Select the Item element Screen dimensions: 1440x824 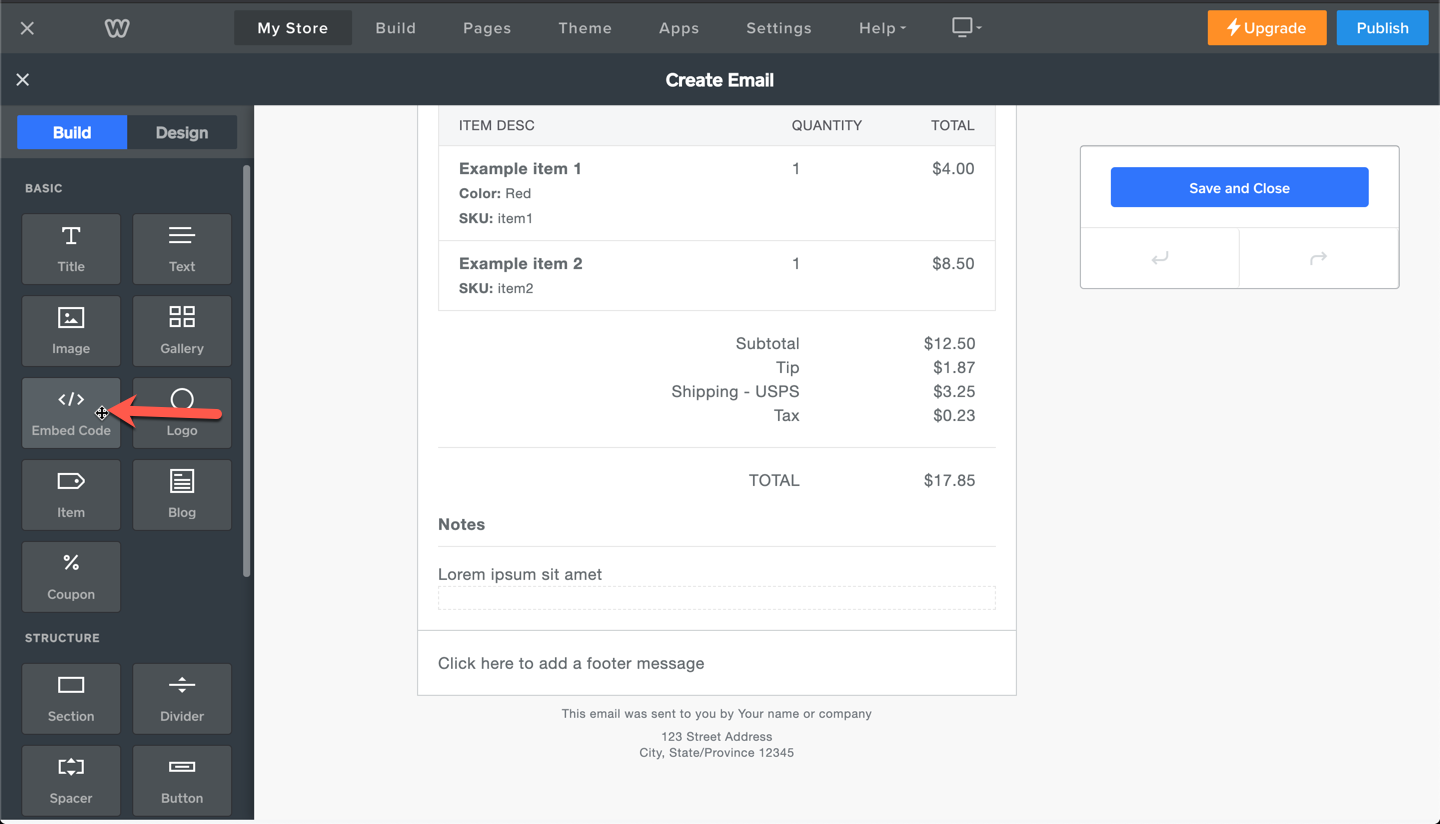71,495
